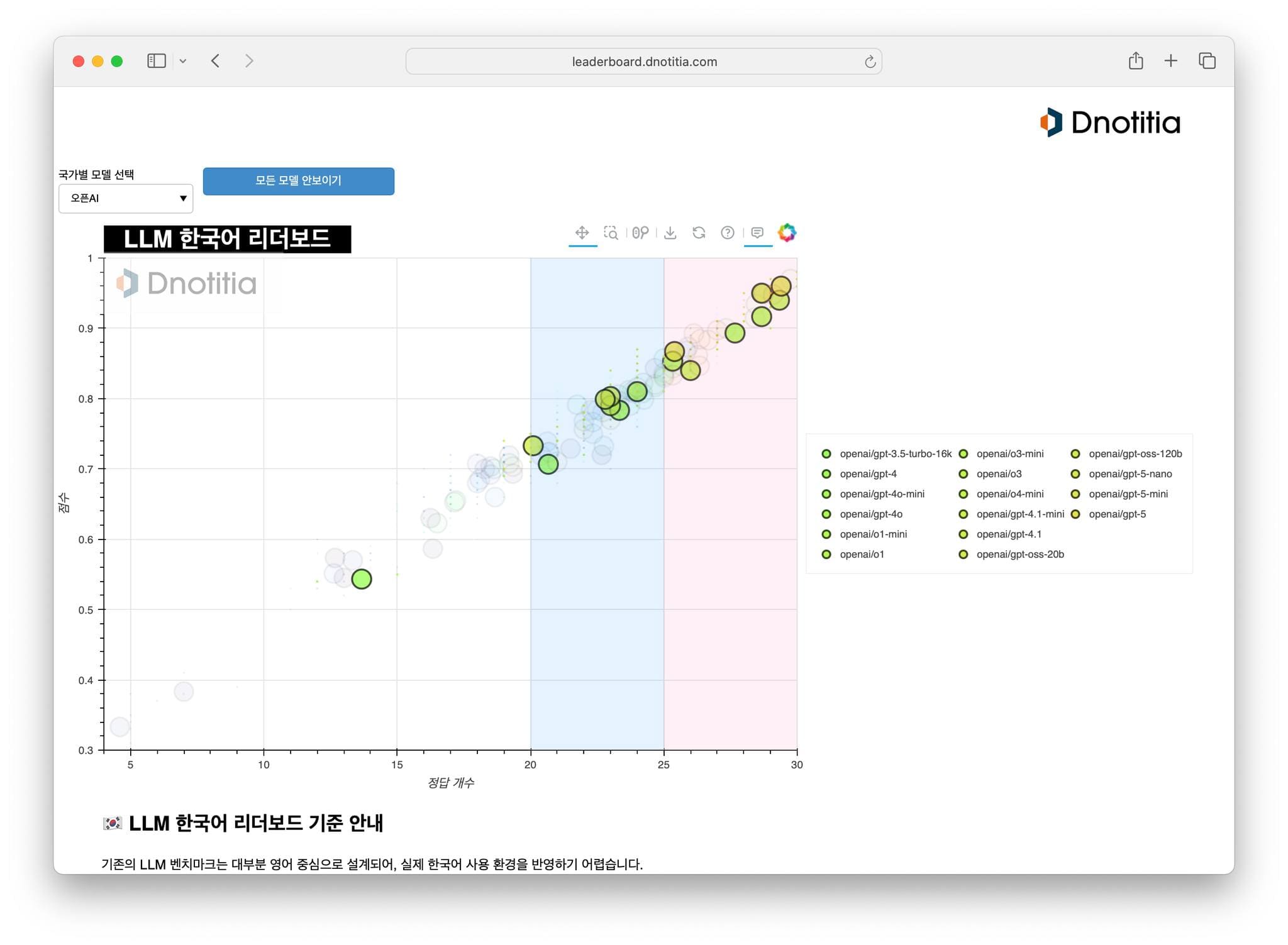
Task: Enable the Wheel Zoom tool
Action: (x=640, y=233)
